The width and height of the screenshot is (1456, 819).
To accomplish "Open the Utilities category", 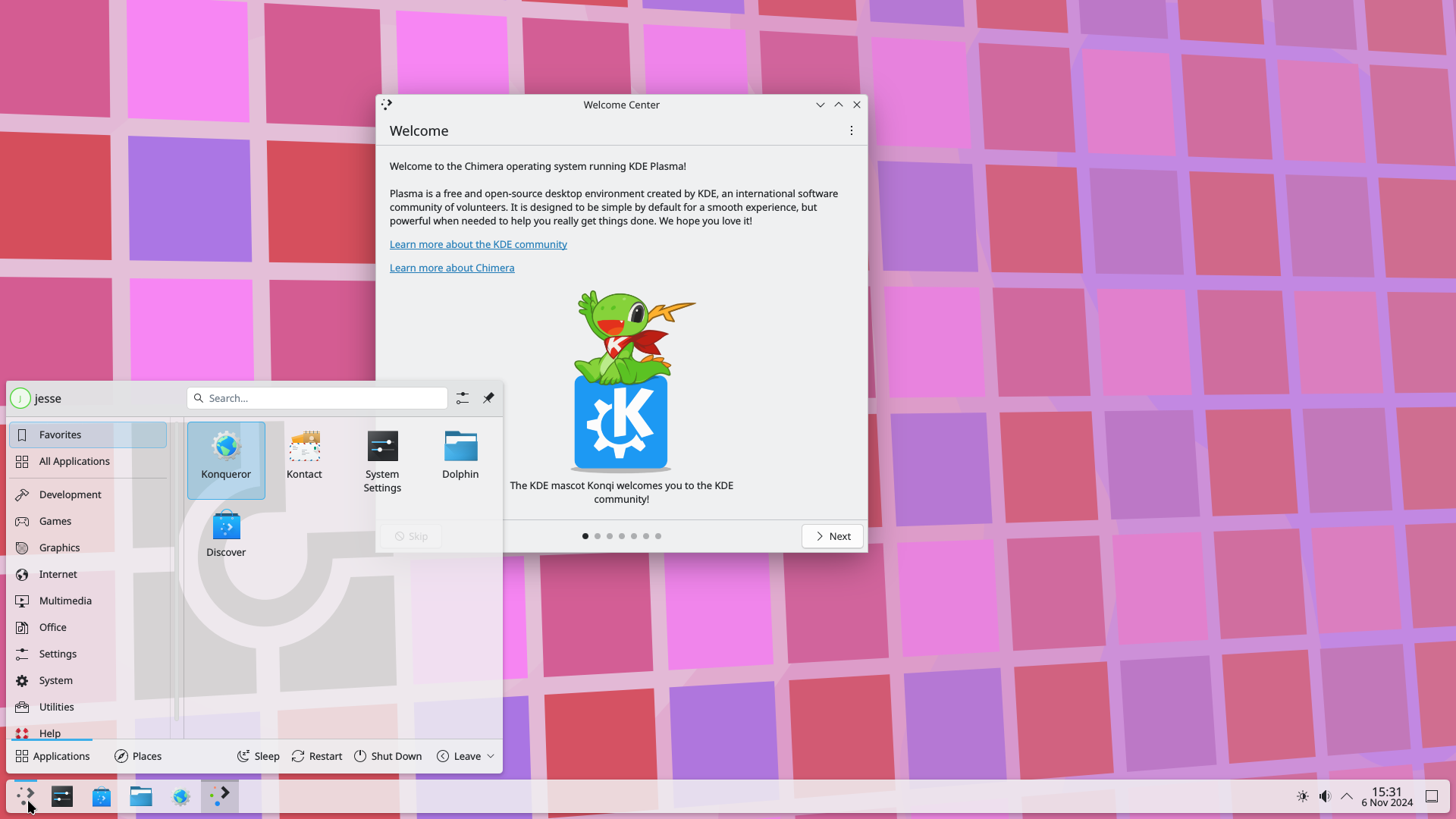I will [x=88, y=707].
